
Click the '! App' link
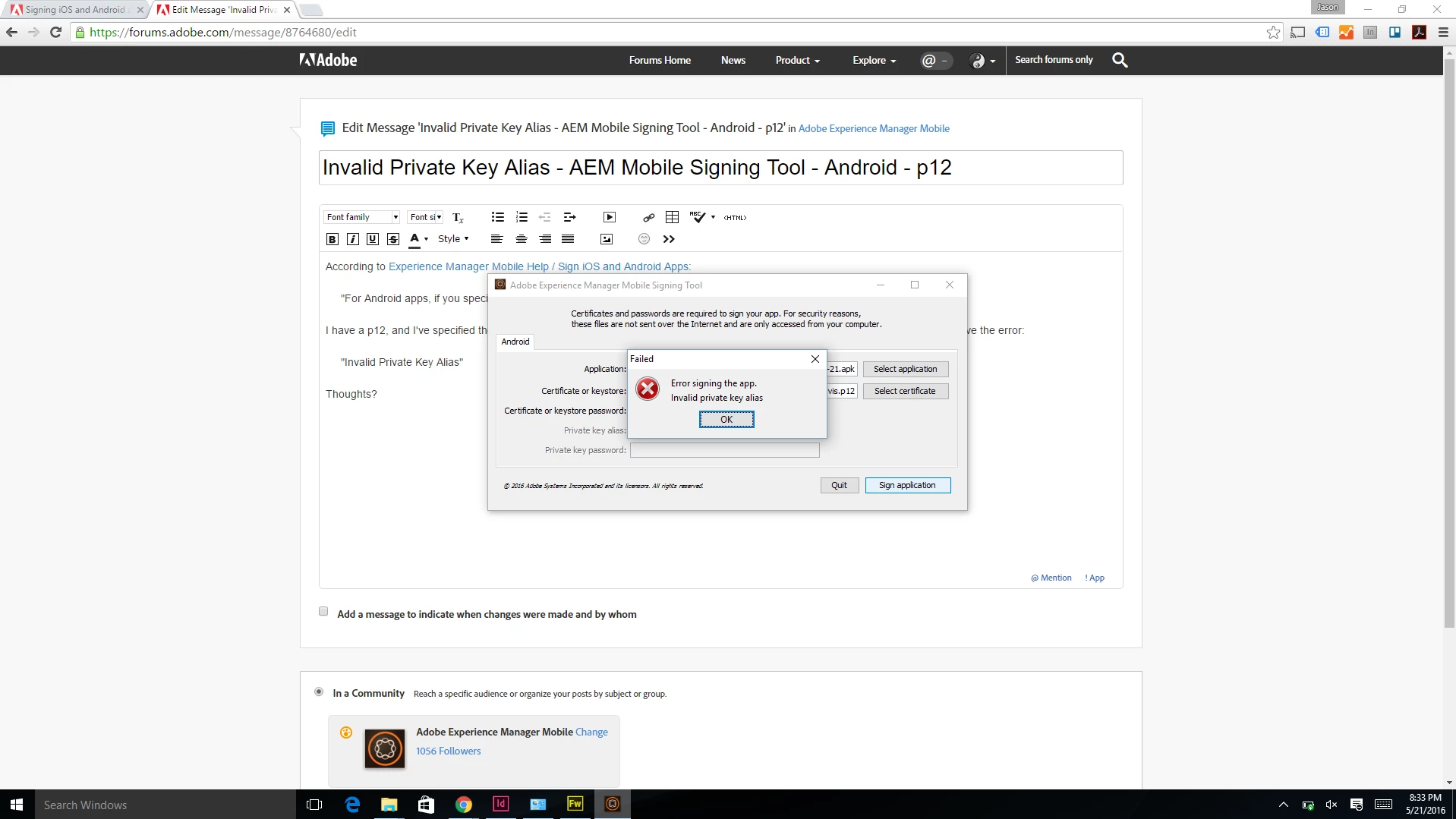[1095, 578]
